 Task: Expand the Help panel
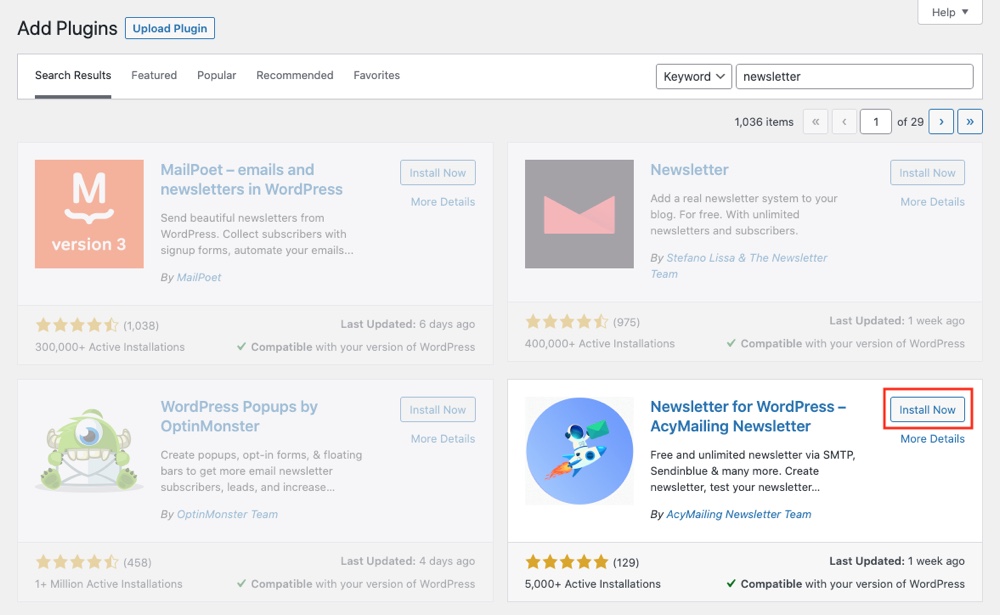pyautogui.click(x=950, y=12)
